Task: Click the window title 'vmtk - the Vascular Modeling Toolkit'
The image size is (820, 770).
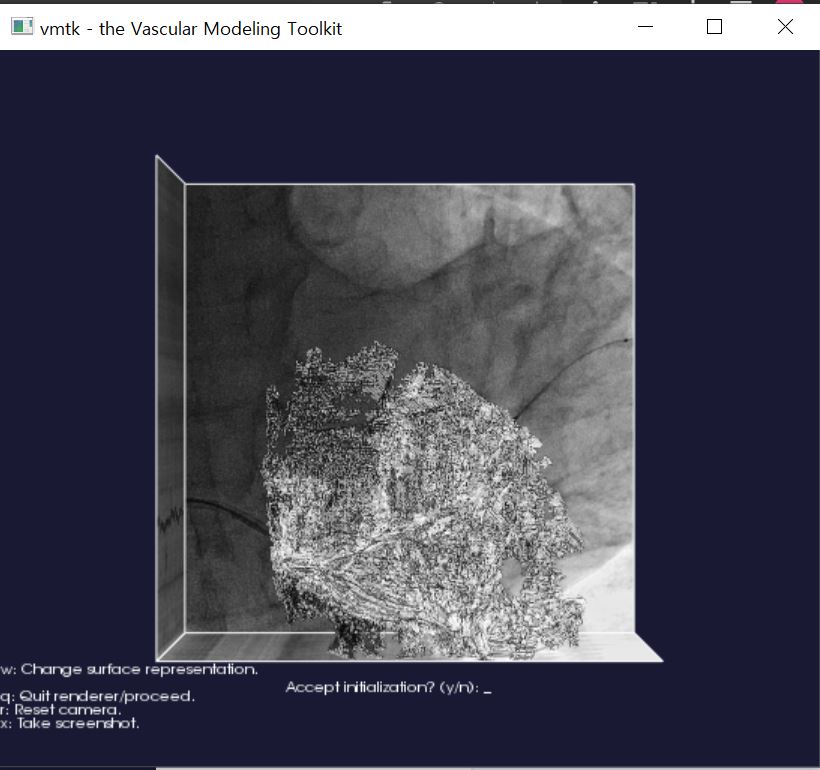Action: (191, 29)
